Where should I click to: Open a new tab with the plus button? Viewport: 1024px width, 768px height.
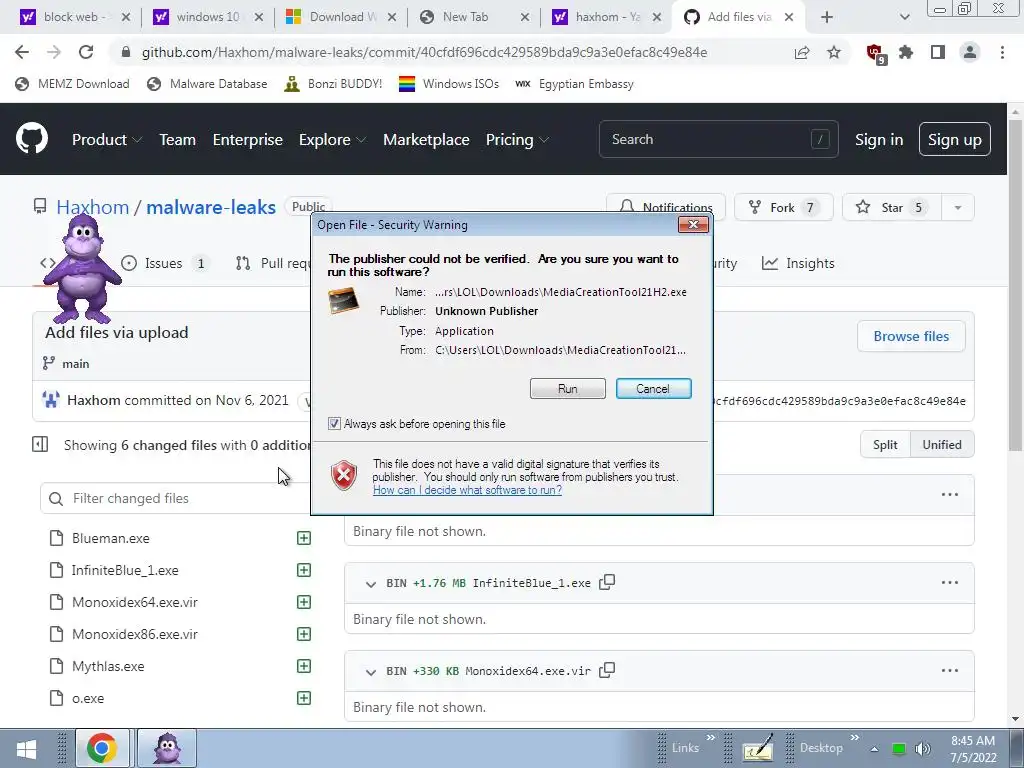(827, 18)
